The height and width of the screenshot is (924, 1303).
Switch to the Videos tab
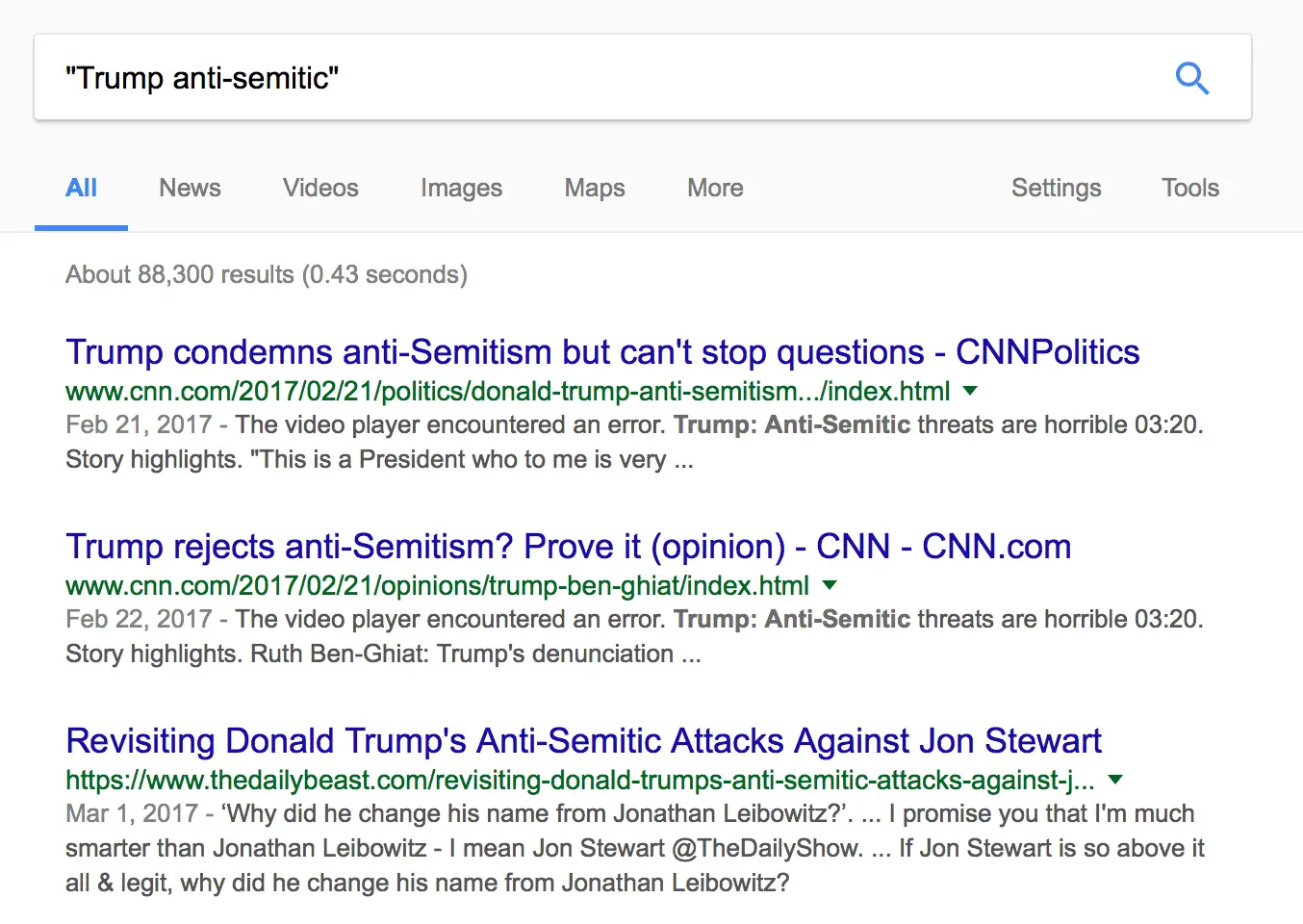tap(320, 188)
